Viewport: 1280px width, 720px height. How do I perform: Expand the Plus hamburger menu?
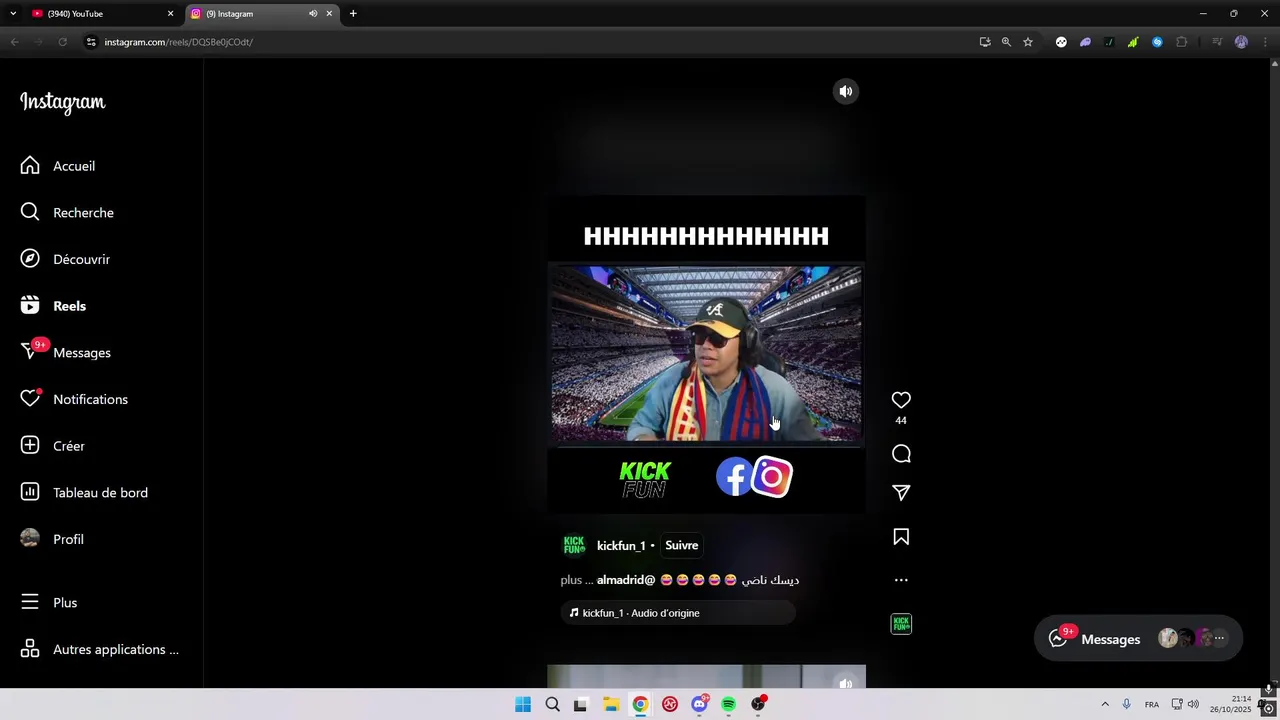click(x=30, y=602)
